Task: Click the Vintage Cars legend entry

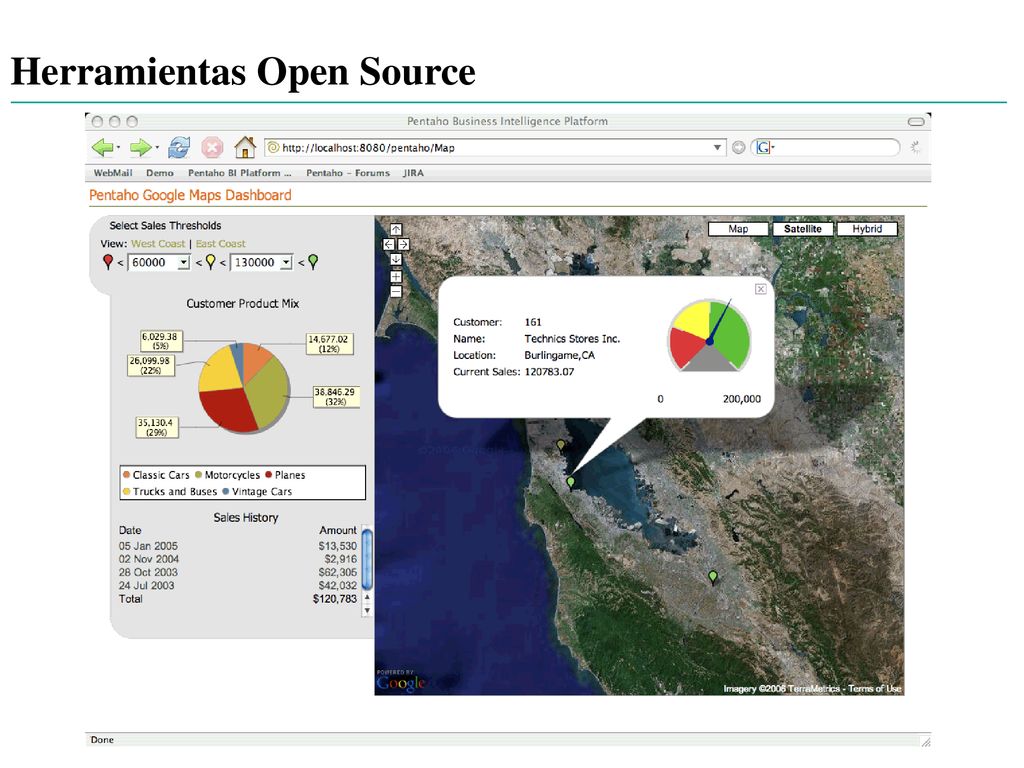Action: (x=257, y=491)
